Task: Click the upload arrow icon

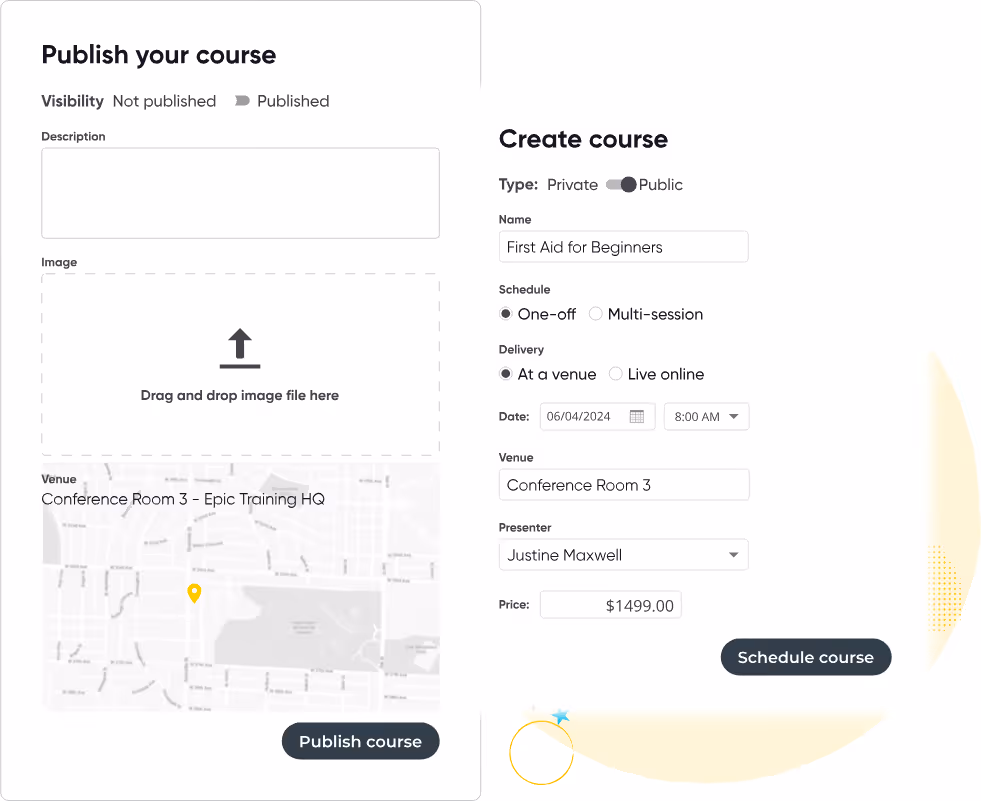Action: [x=239, y=345]
